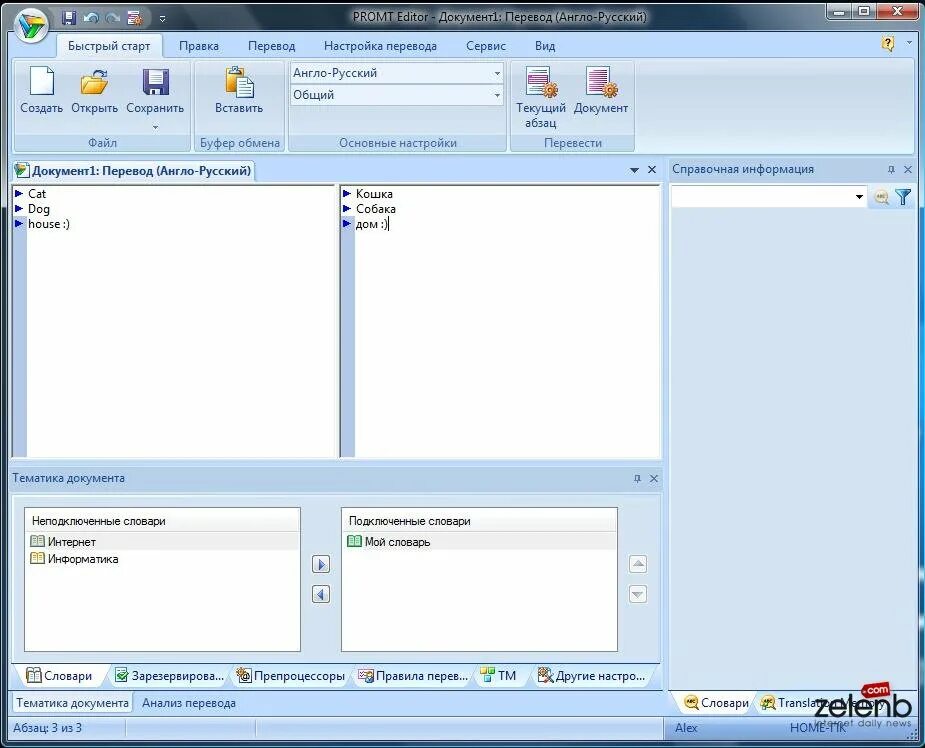Click the source word house :)
Image resolution: width=925 pixels, height=748 pixels.
tap(48, 224)
